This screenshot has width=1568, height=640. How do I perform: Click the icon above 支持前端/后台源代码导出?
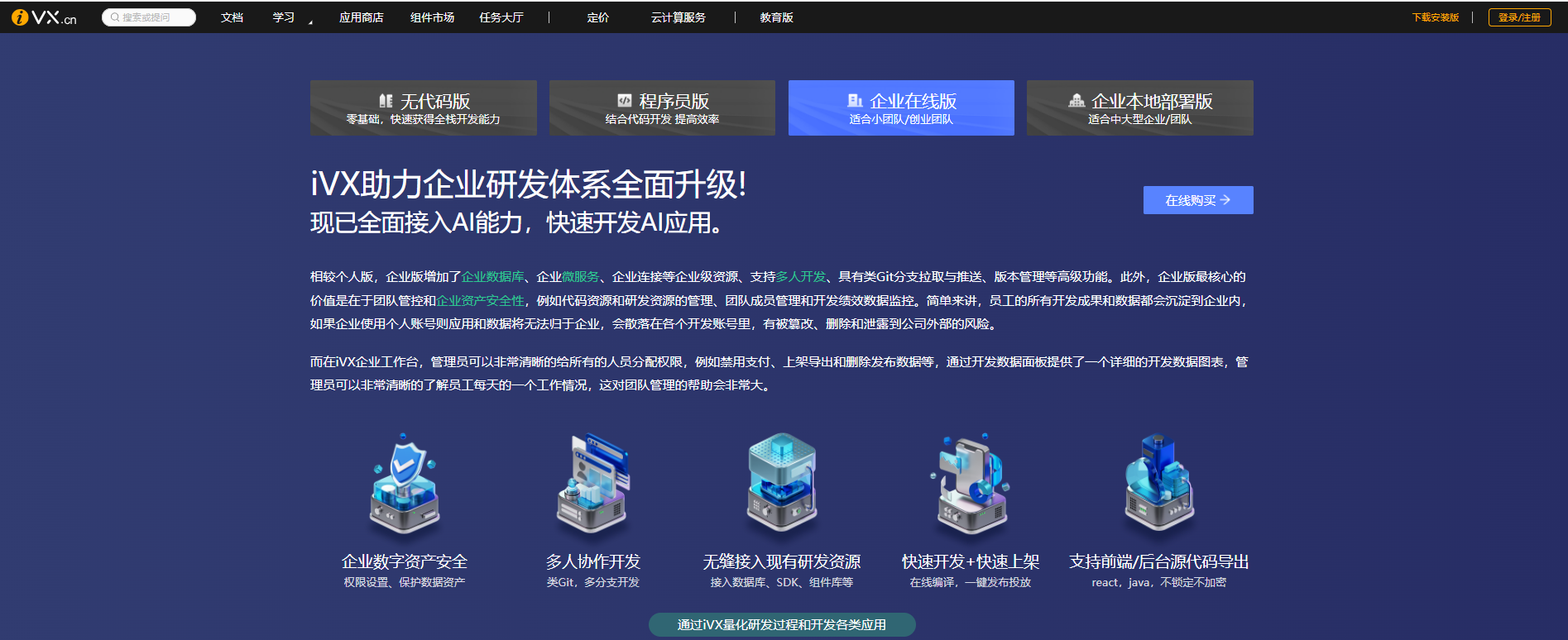[x=1159, y=482]
